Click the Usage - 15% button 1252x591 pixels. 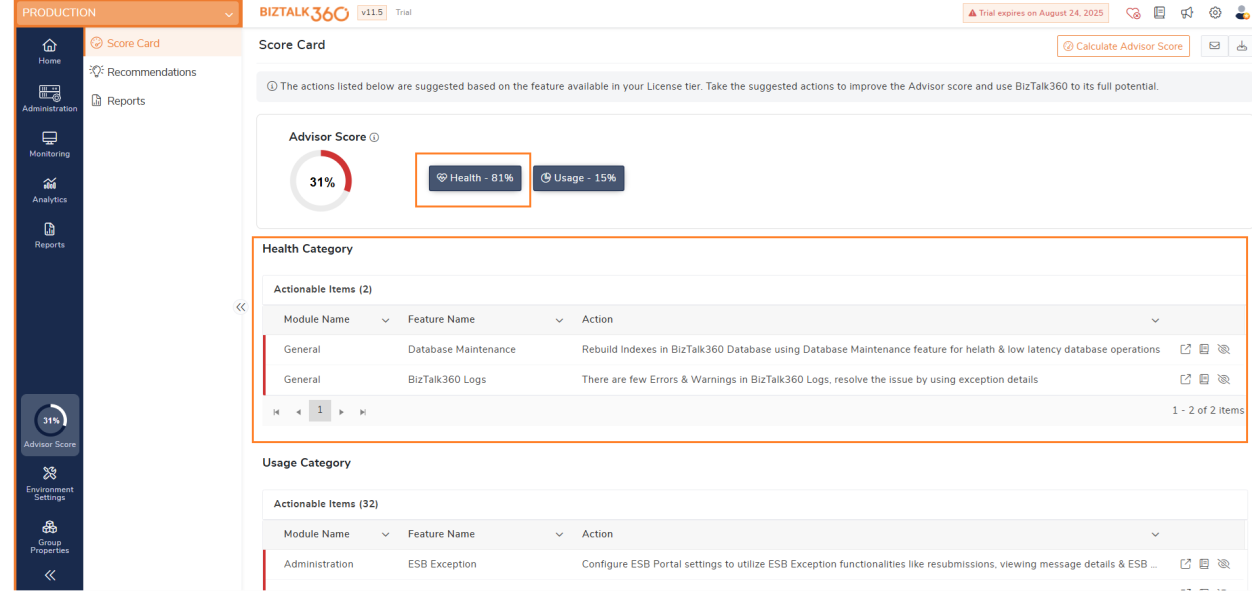click(x=578, y=178)
